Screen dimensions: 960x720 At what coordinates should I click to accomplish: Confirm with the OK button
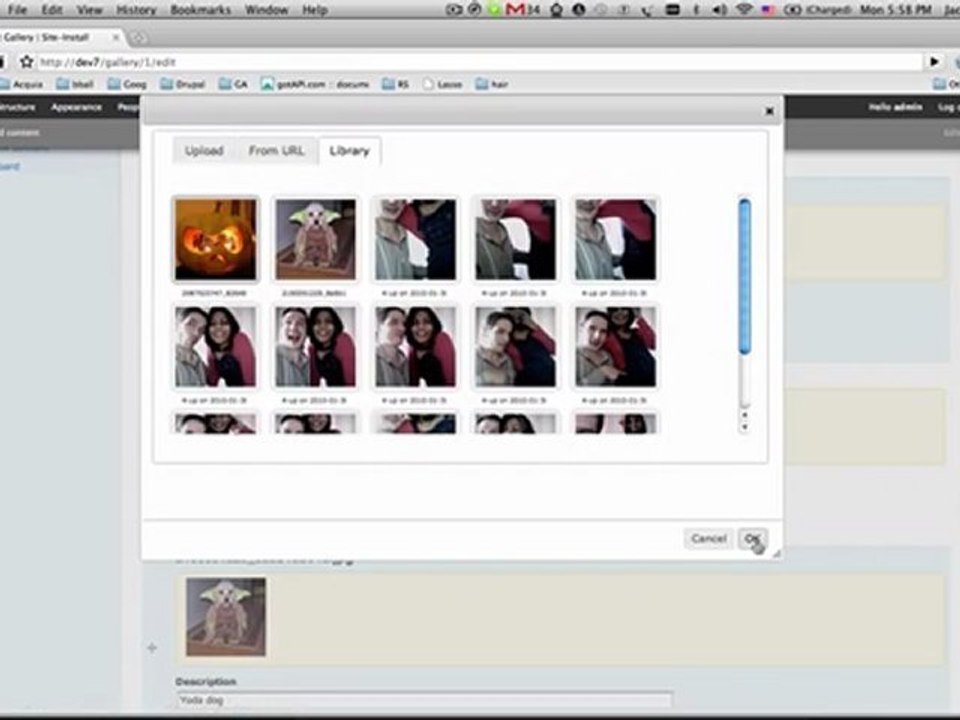click(752, 539)
